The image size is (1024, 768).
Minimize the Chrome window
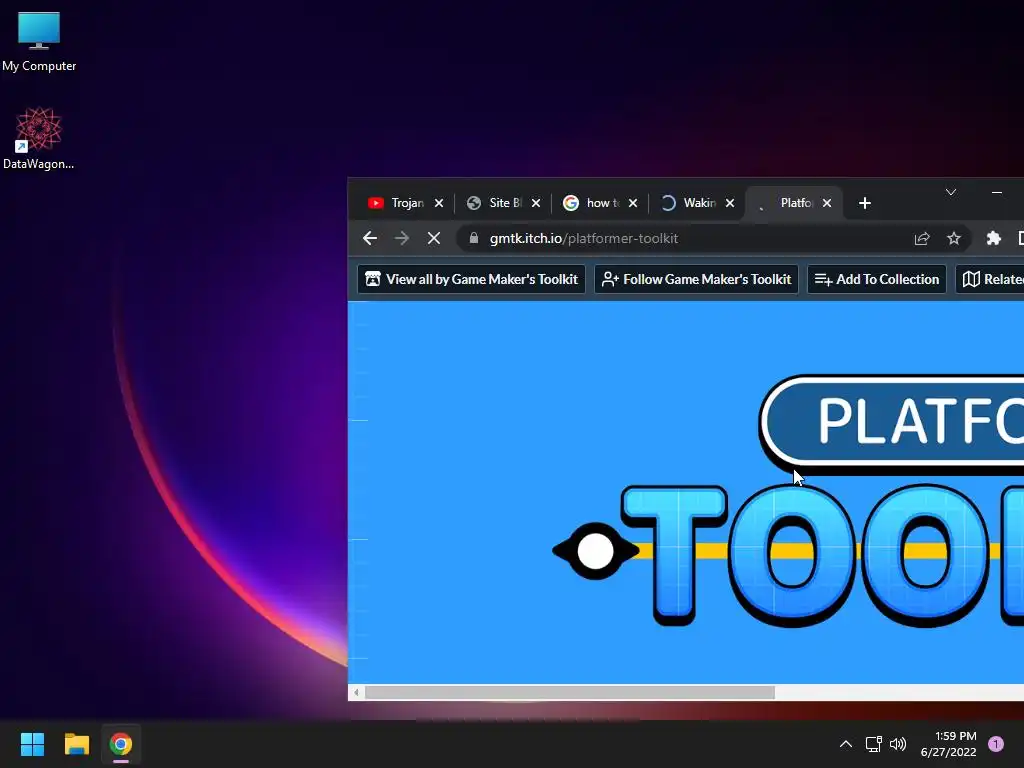coord(997,192)
